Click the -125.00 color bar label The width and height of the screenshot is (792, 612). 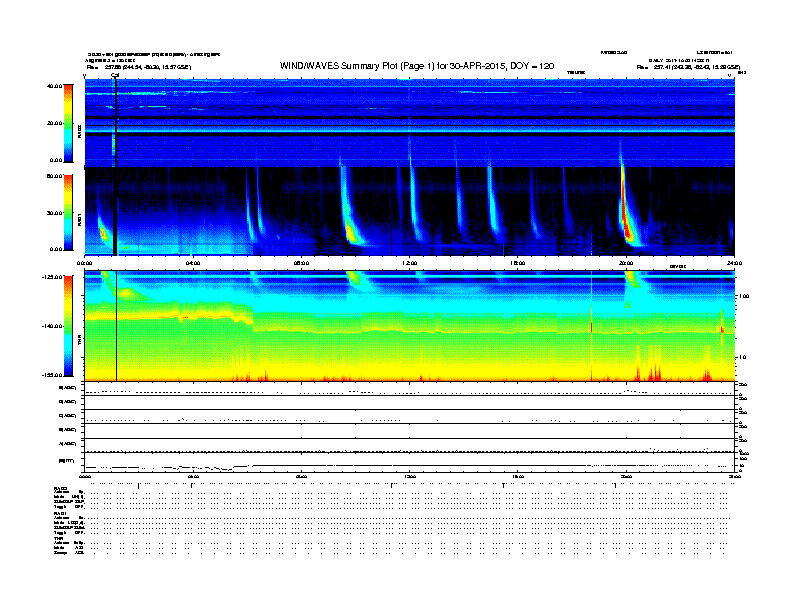point(52,277)
